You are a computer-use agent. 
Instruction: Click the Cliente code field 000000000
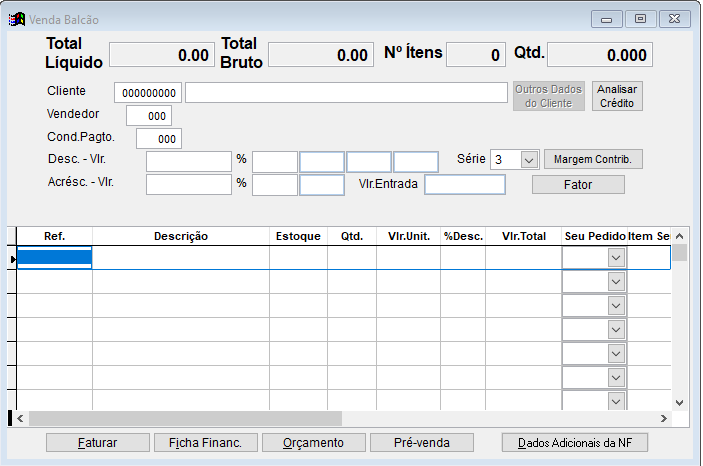(148, 93)
